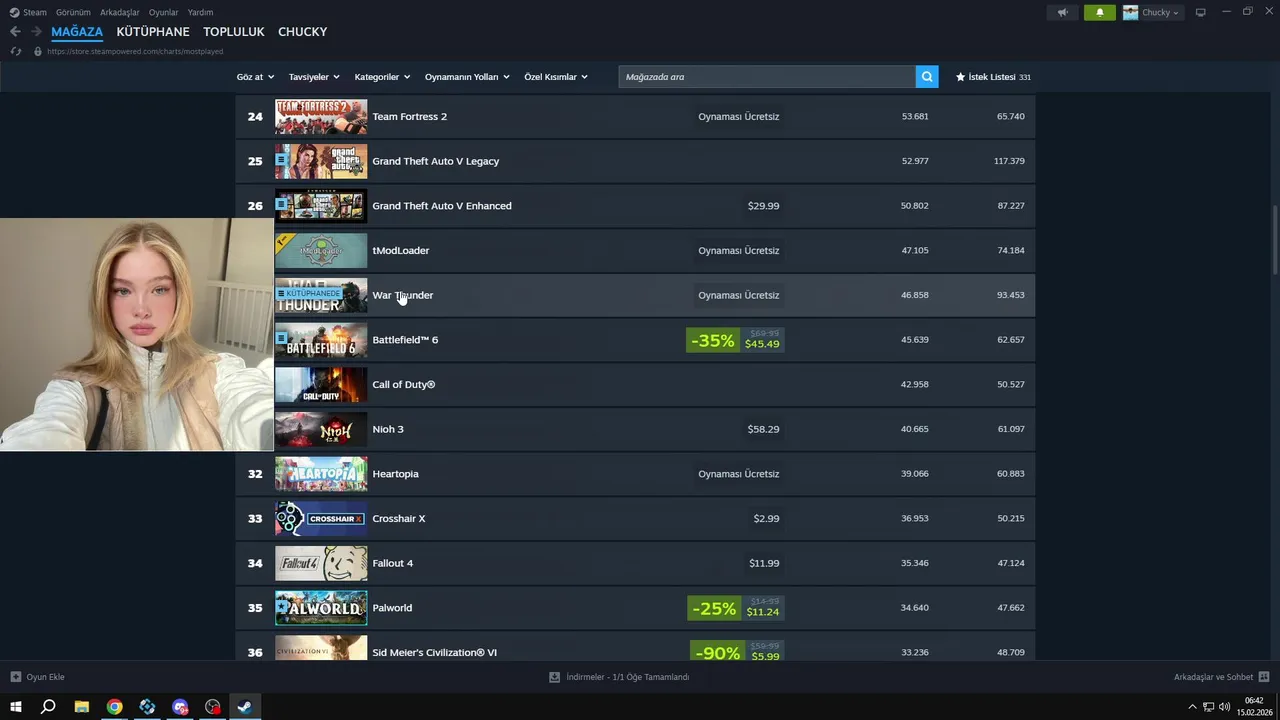This screenshot has height=720, width=1280.
Task: Click the volume tray icon
Action: [1225, 707]
